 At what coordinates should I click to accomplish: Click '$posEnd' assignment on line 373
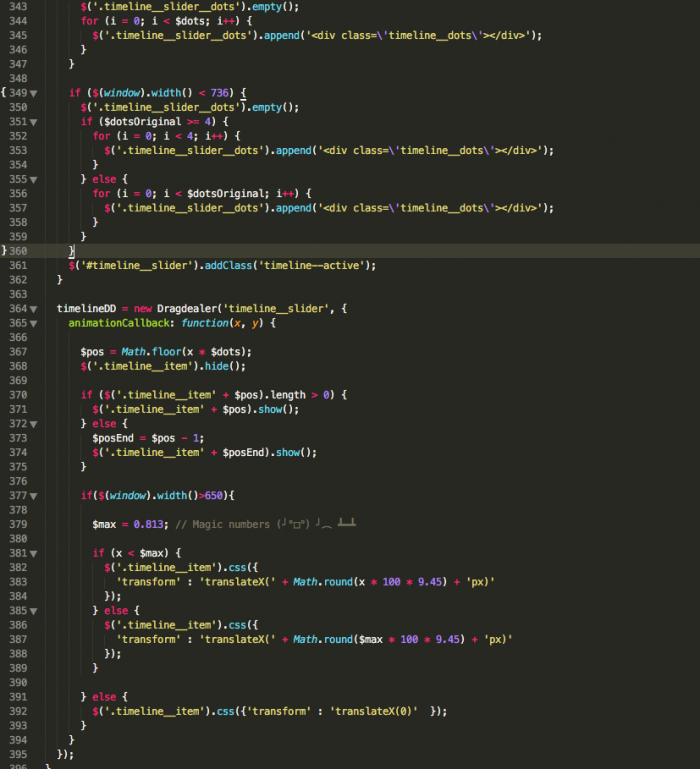[x=113, y=438]
